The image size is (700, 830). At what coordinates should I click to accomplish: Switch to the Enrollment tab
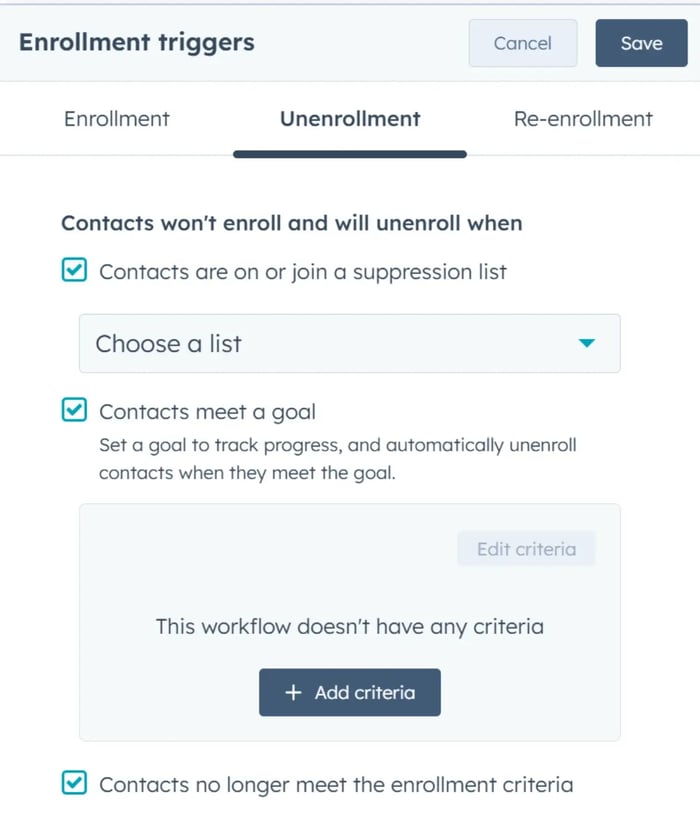click(116, 118)
